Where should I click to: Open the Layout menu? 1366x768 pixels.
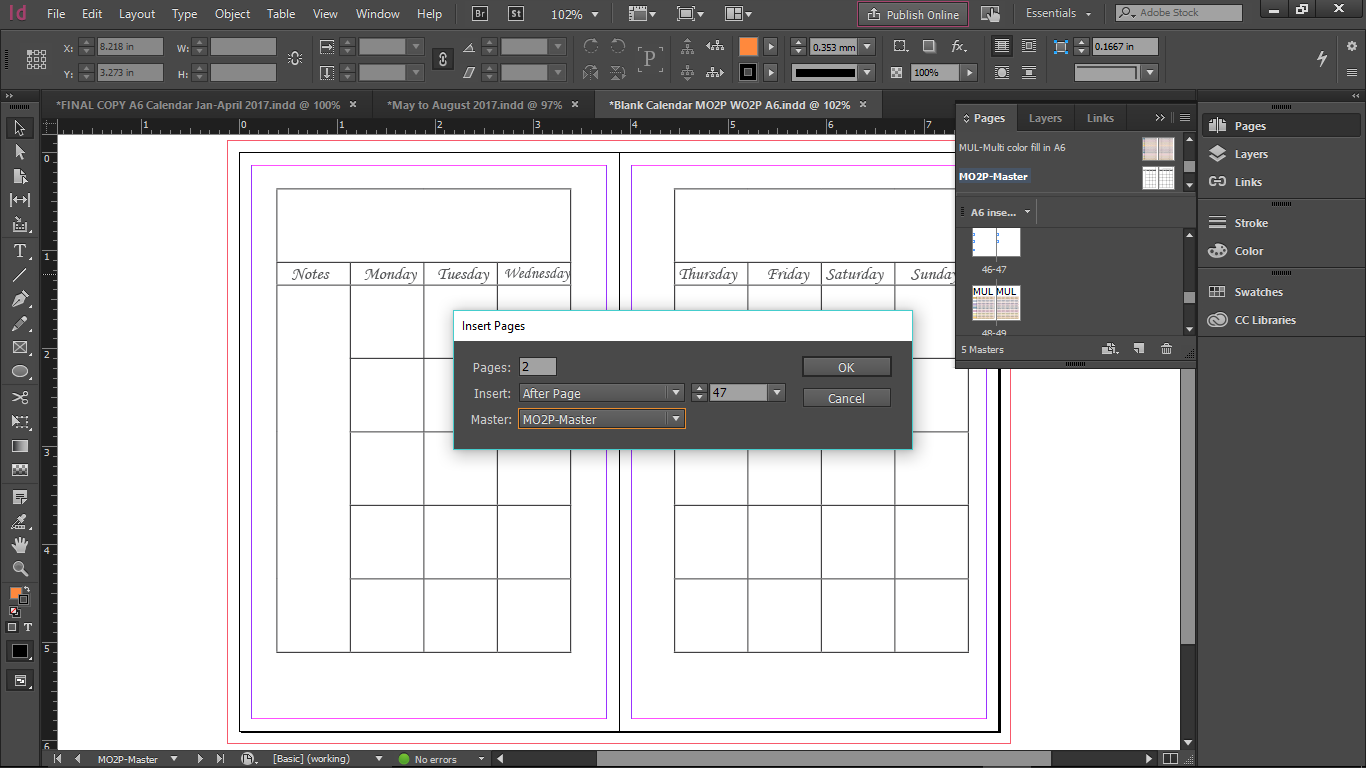137,14
